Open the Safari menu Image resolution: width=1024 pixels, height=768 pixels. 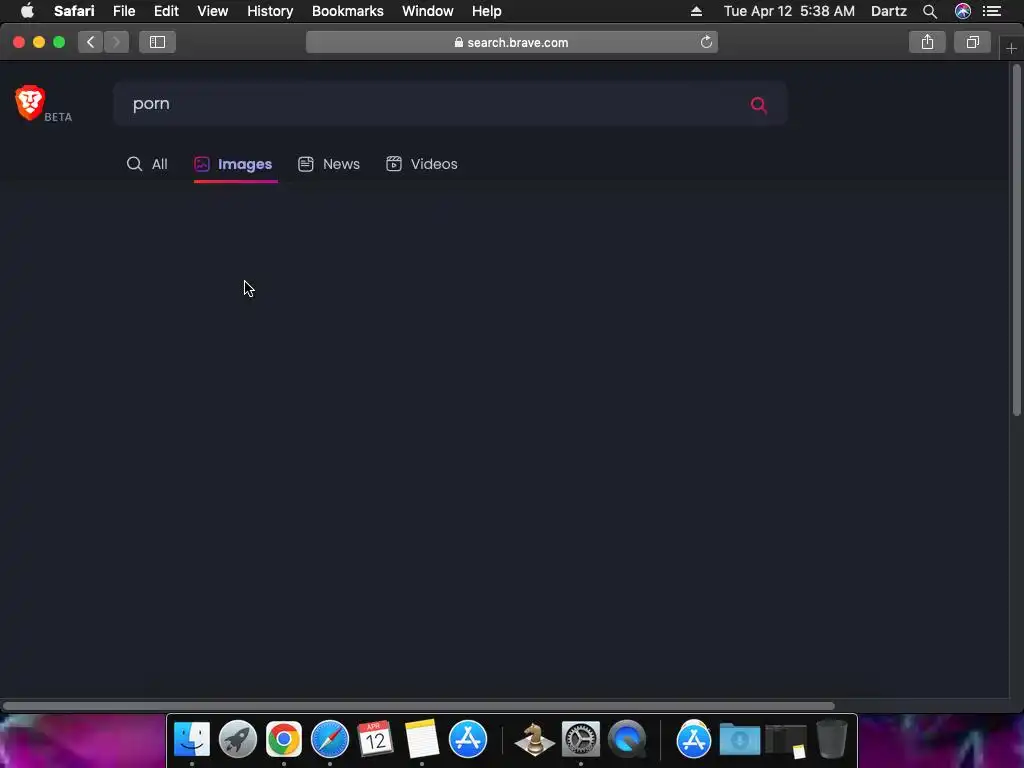pos(74,11)
